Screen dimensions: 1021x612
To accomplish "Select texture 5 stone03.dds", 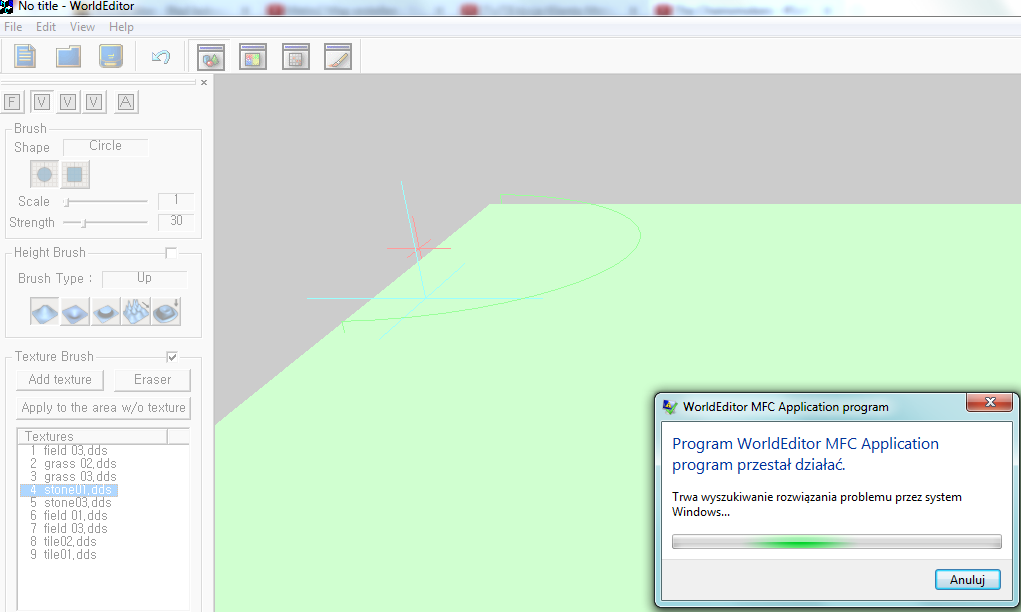I will click(x=69, y=503).
